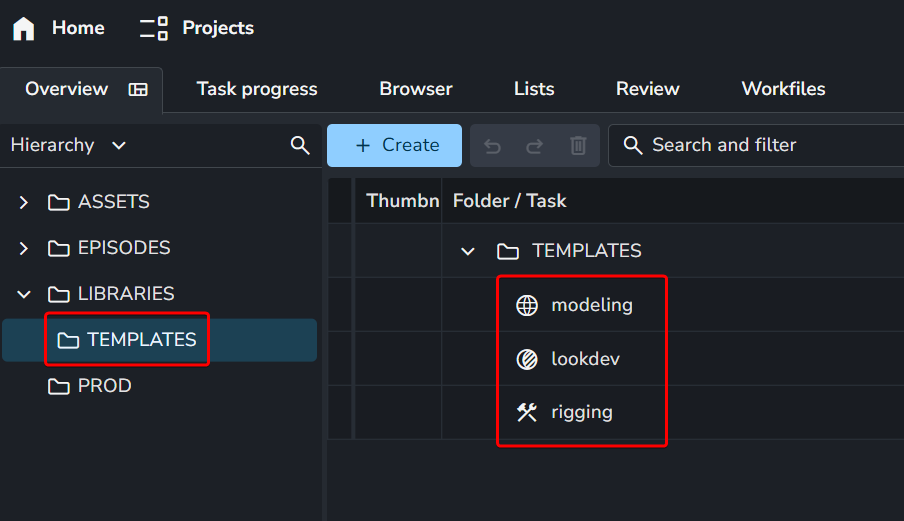Viewport: 904px width, 521px height.
Task: Click the Overview tab layout icon
Action: tap(138, 89)
